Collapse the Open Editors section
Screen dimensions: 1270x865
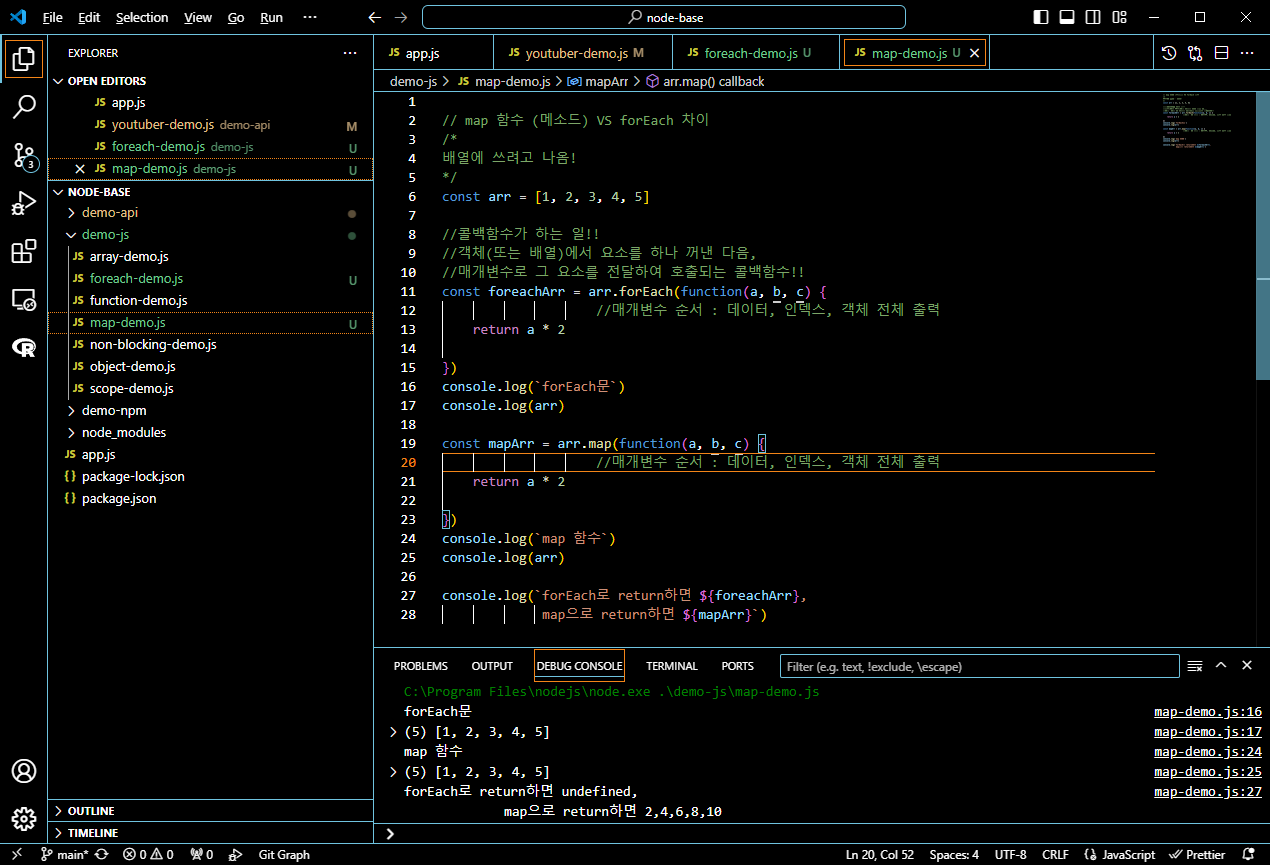tap(211, 81)
